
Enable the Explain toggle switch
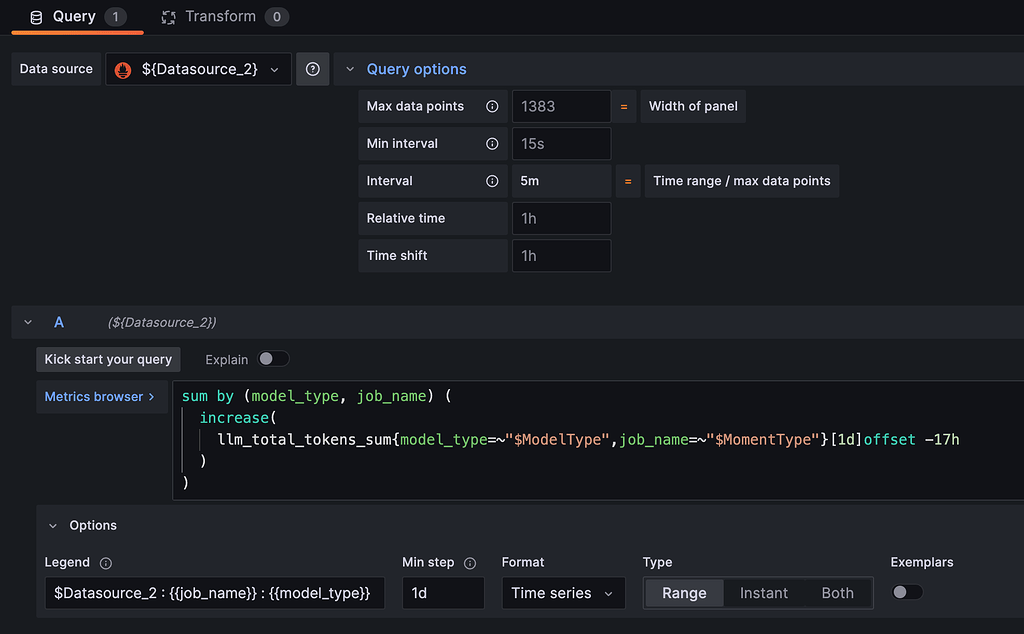click(x=273, y=359)
